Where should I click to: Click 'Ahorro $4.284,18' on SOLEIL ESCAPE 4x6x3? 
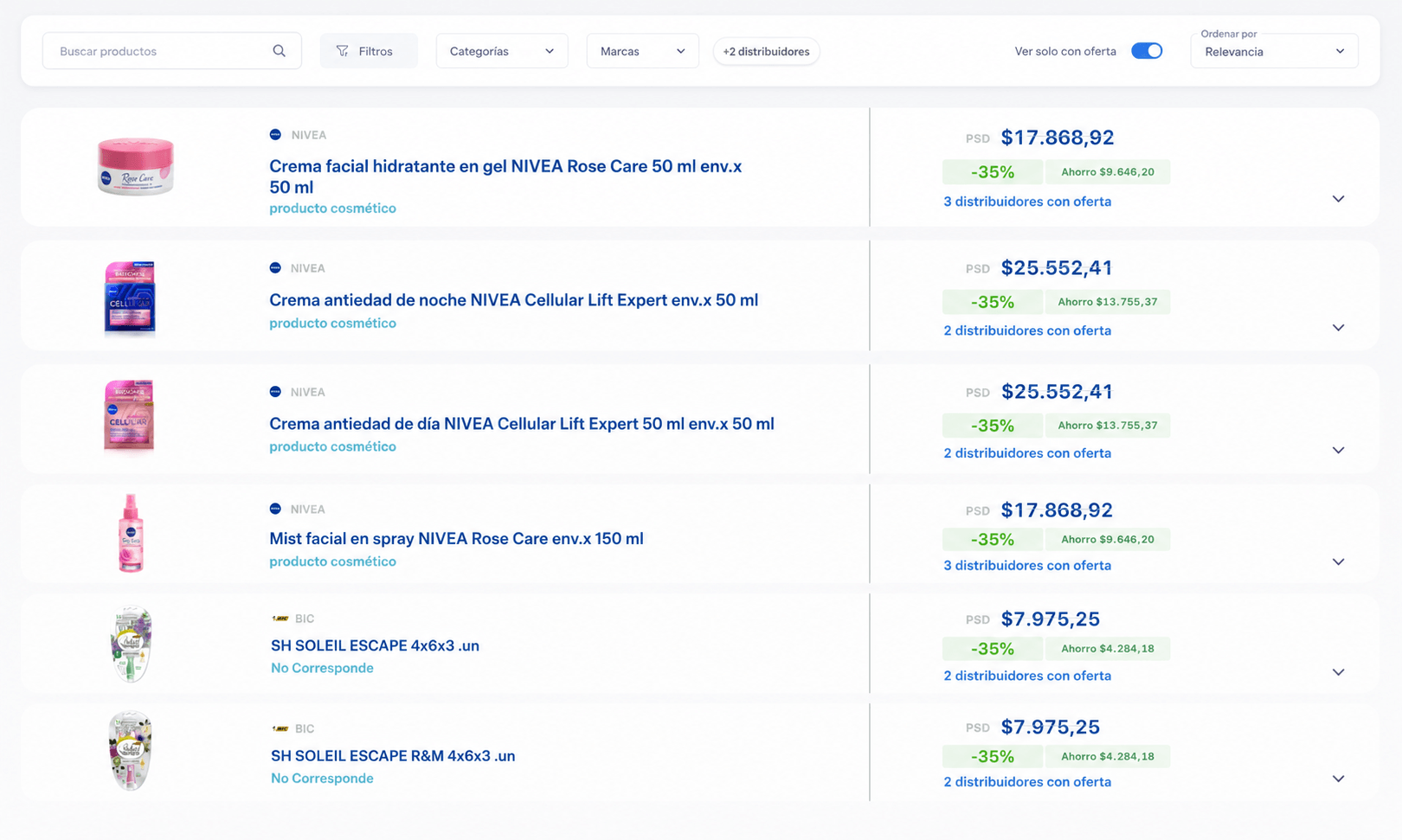[x=1108, y=649]
